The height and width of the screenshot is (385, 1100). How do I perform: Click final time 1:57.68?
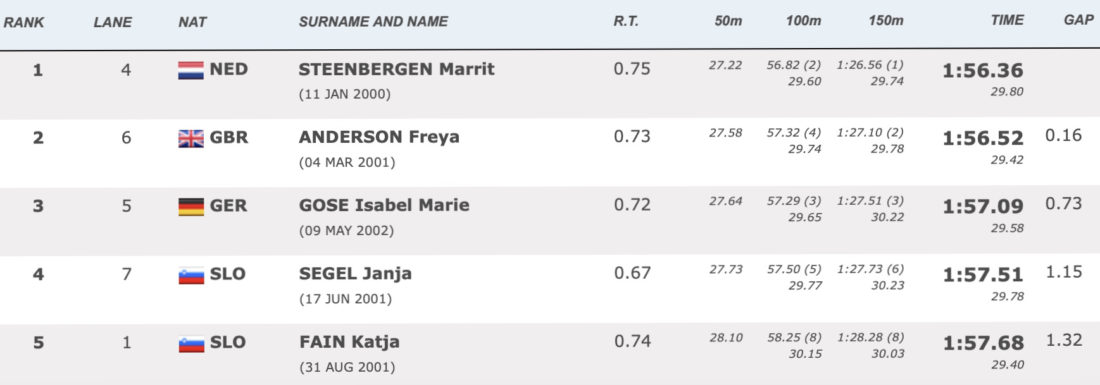983,344
